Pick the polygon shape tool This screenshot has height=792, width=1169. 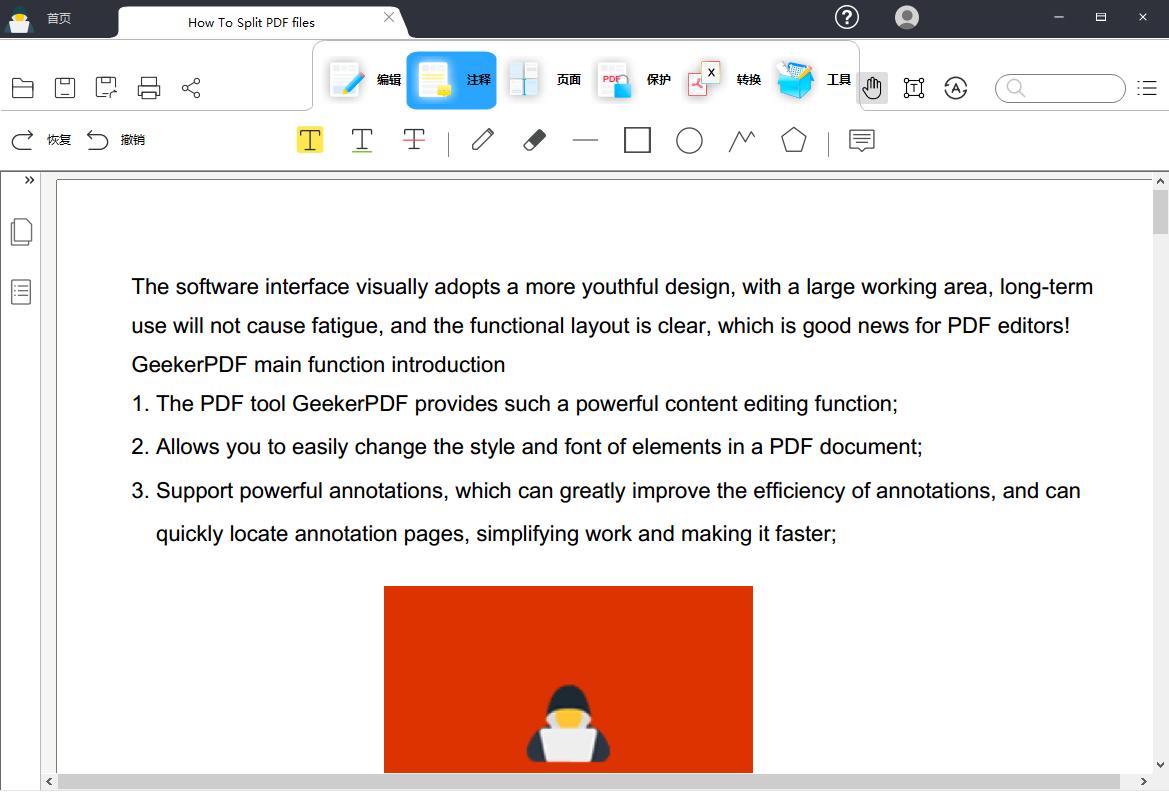(794, 140)
